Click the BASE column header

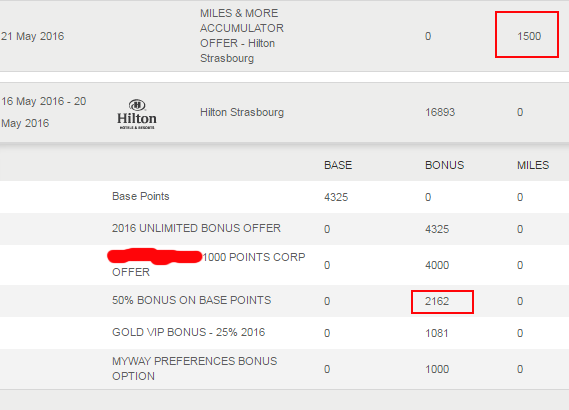coord(338,165)
